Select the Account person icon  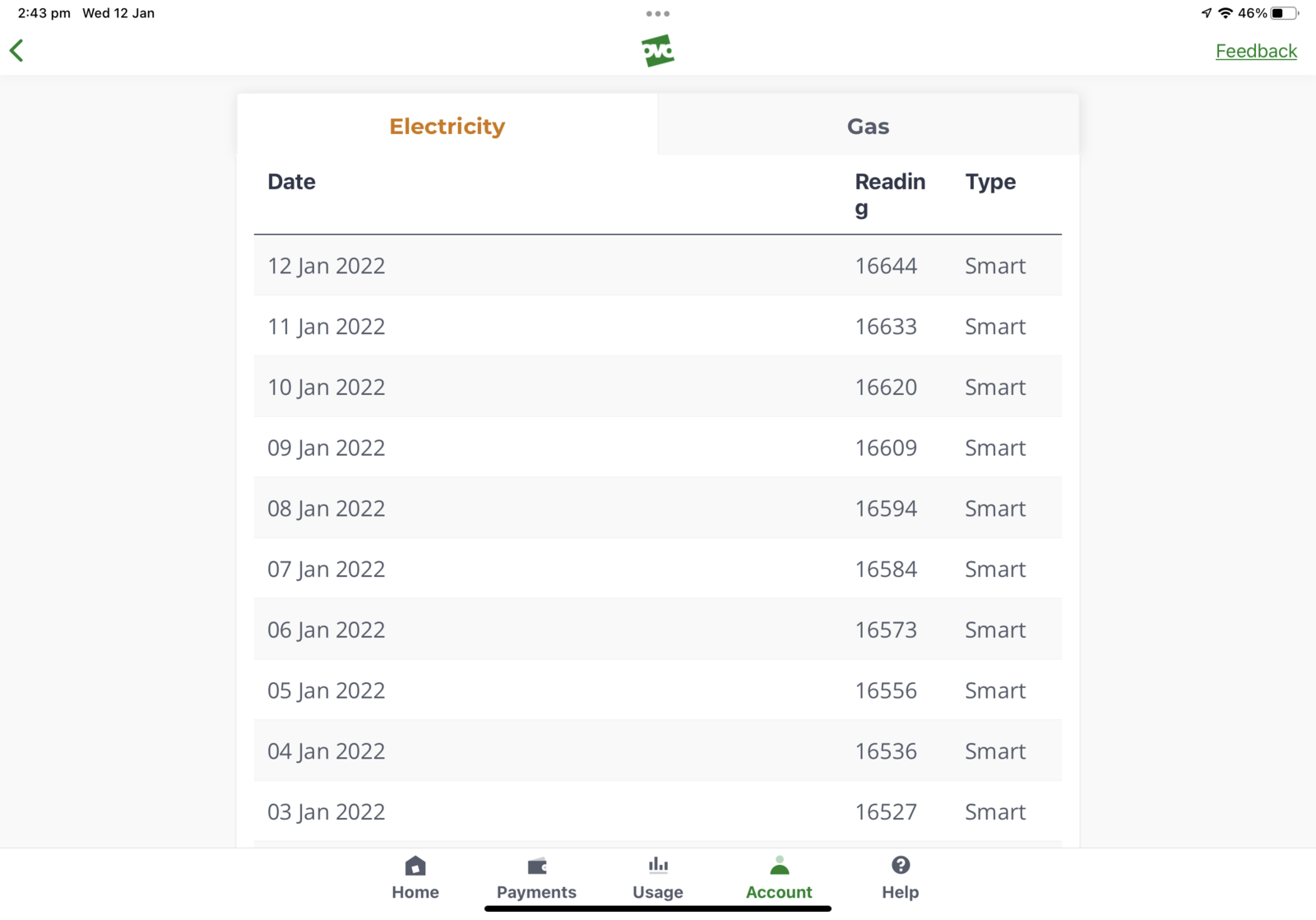tap(779, 866)
